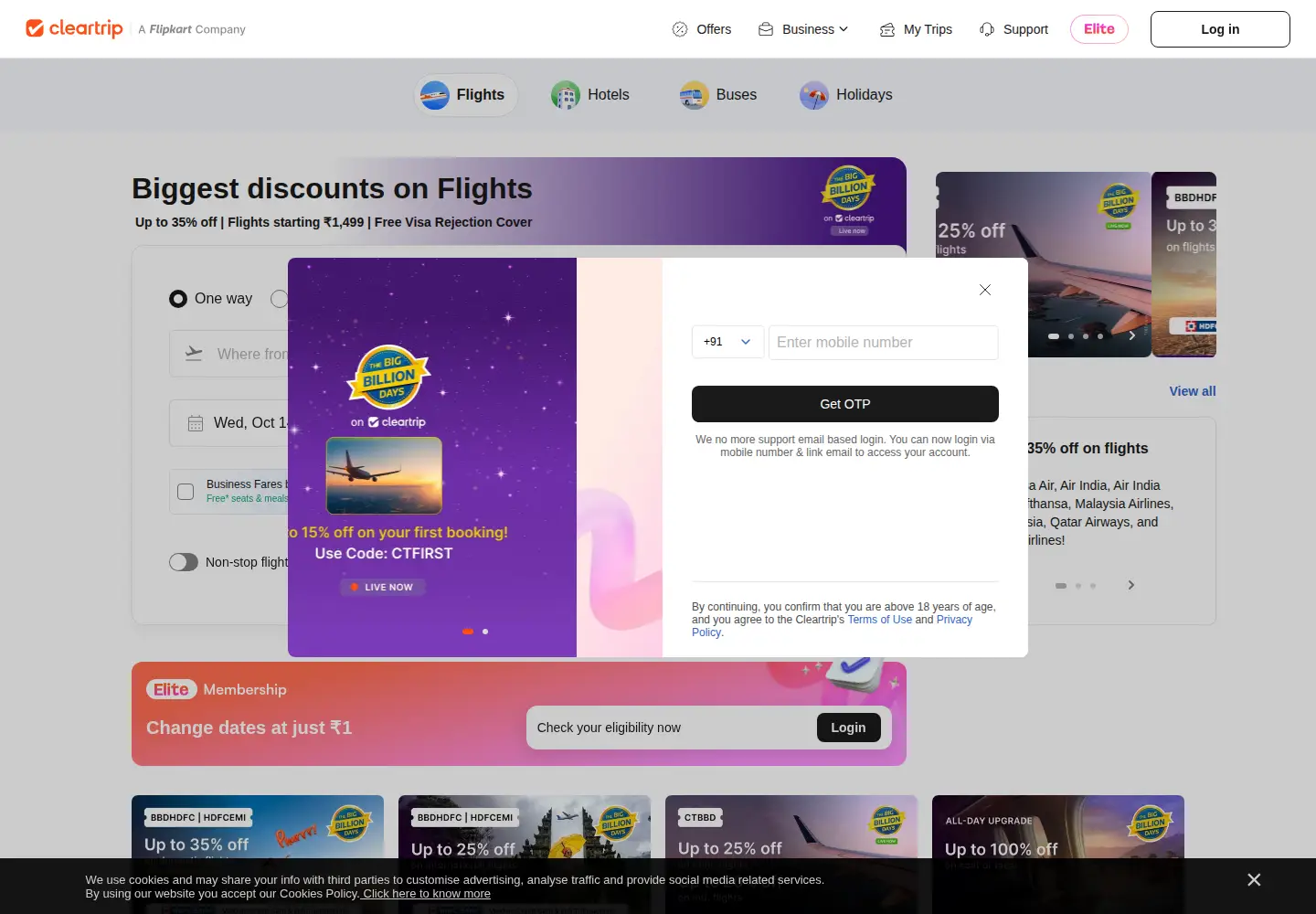Switch to the Holidays tab
This screenshot has height=914, width=1316.
coord(846,95)
